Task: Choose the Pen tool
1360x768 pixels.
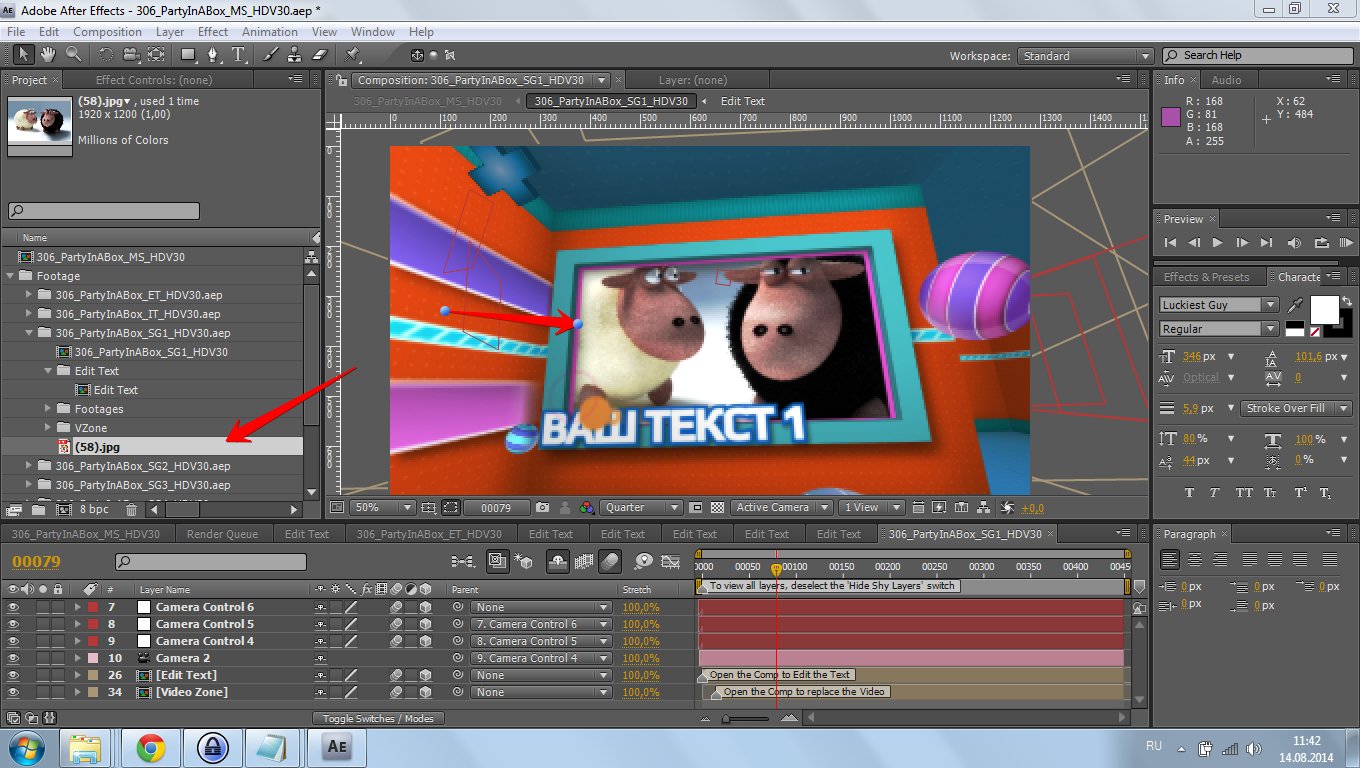Action: point(213,55)
